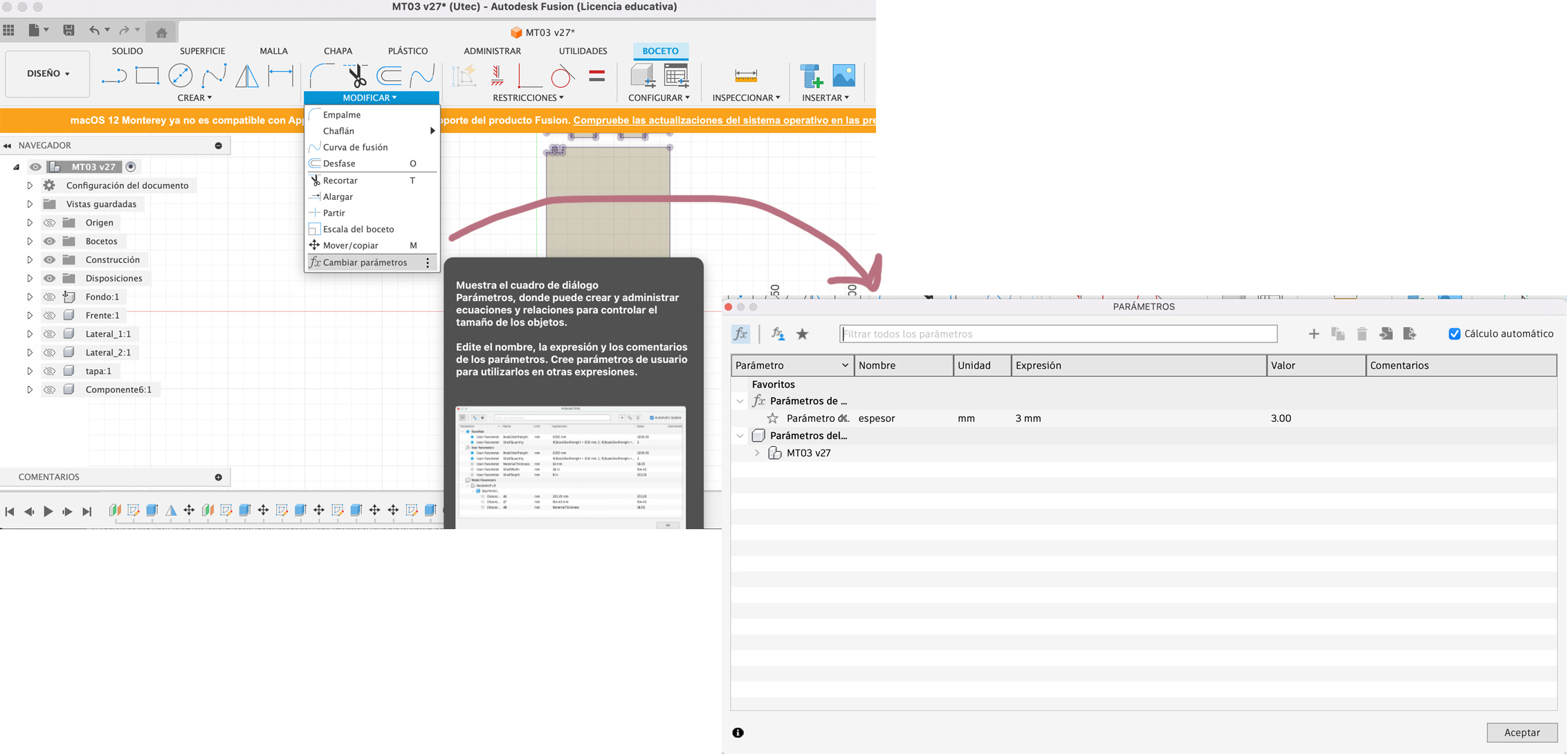Click the favorites star filter icon
The height and width of the screenshot is (754, 1568).
coord(802,334)
